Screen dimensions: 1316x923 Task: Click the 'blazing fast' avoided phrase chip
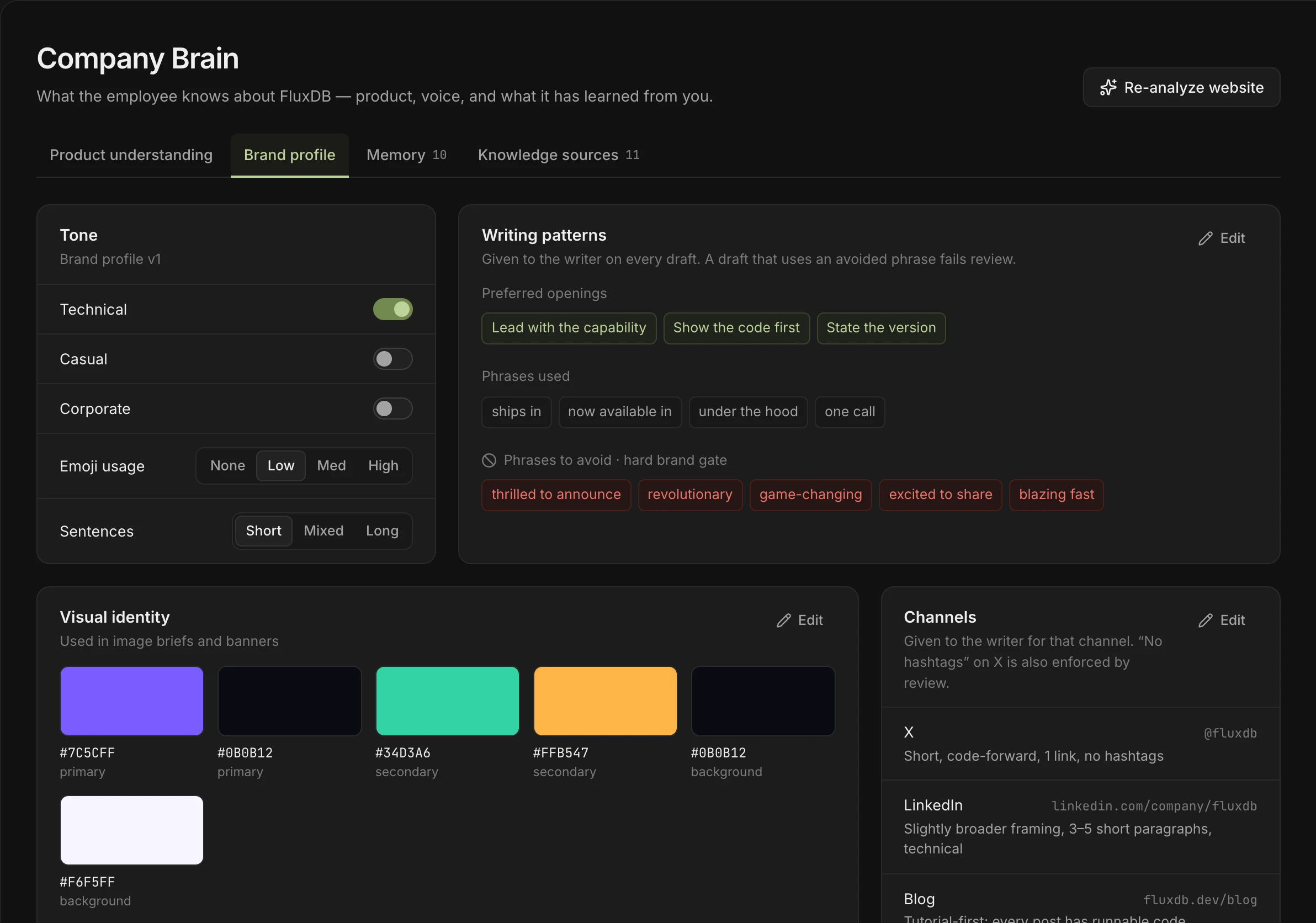click(x=1057, y=495)
